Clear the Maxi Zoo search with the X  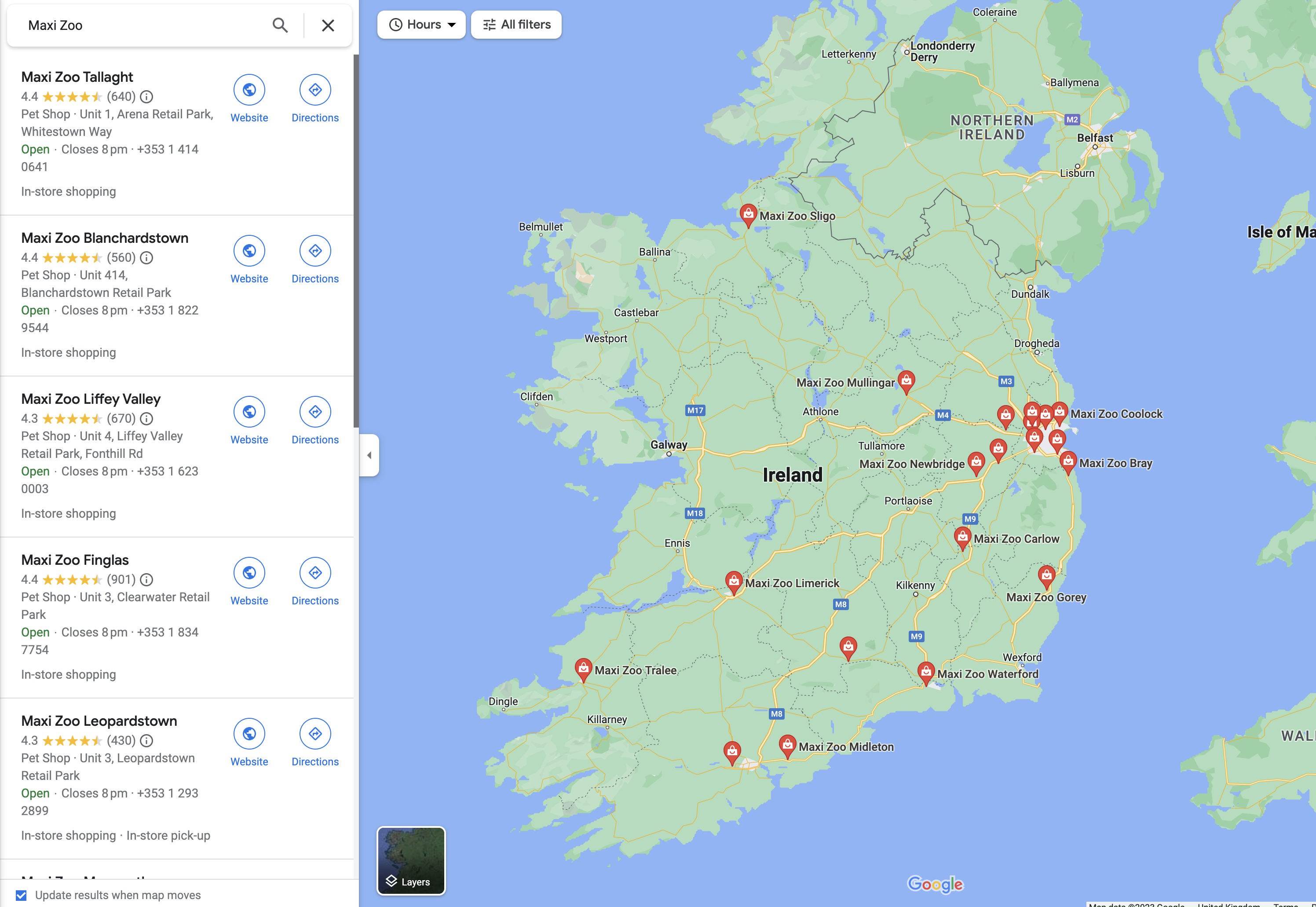(328, 25)
